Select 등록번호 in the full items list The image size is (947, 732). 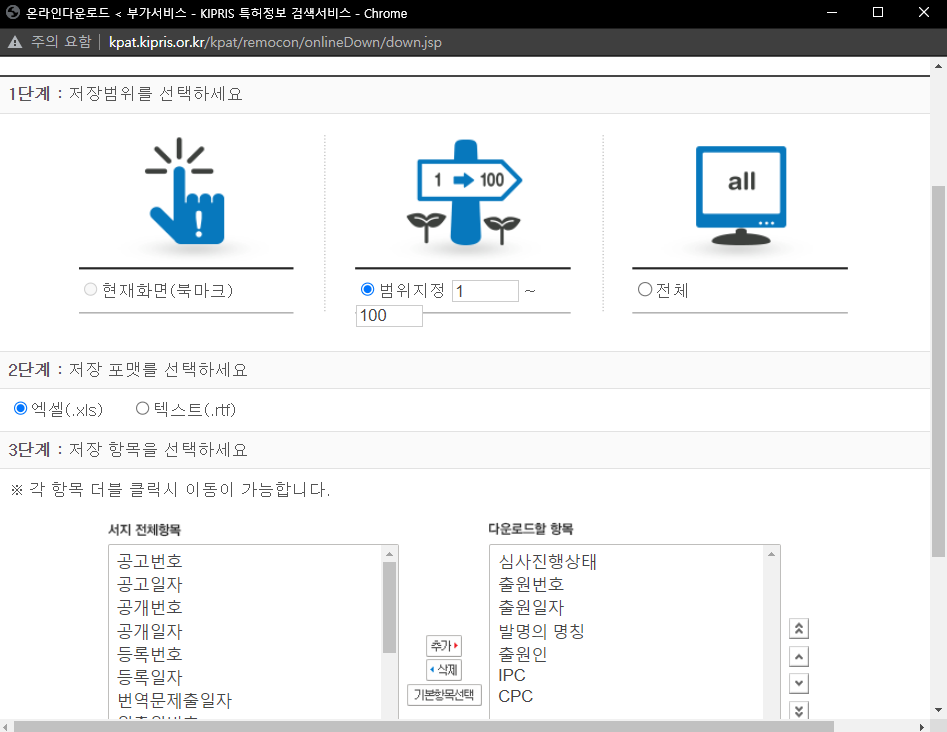[149, 654]
